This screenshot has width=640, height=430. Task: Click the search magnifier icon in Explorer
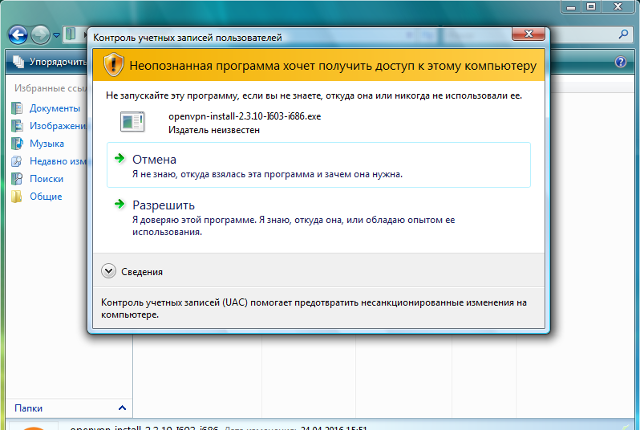pyautogui.click(x=623, y=34)
